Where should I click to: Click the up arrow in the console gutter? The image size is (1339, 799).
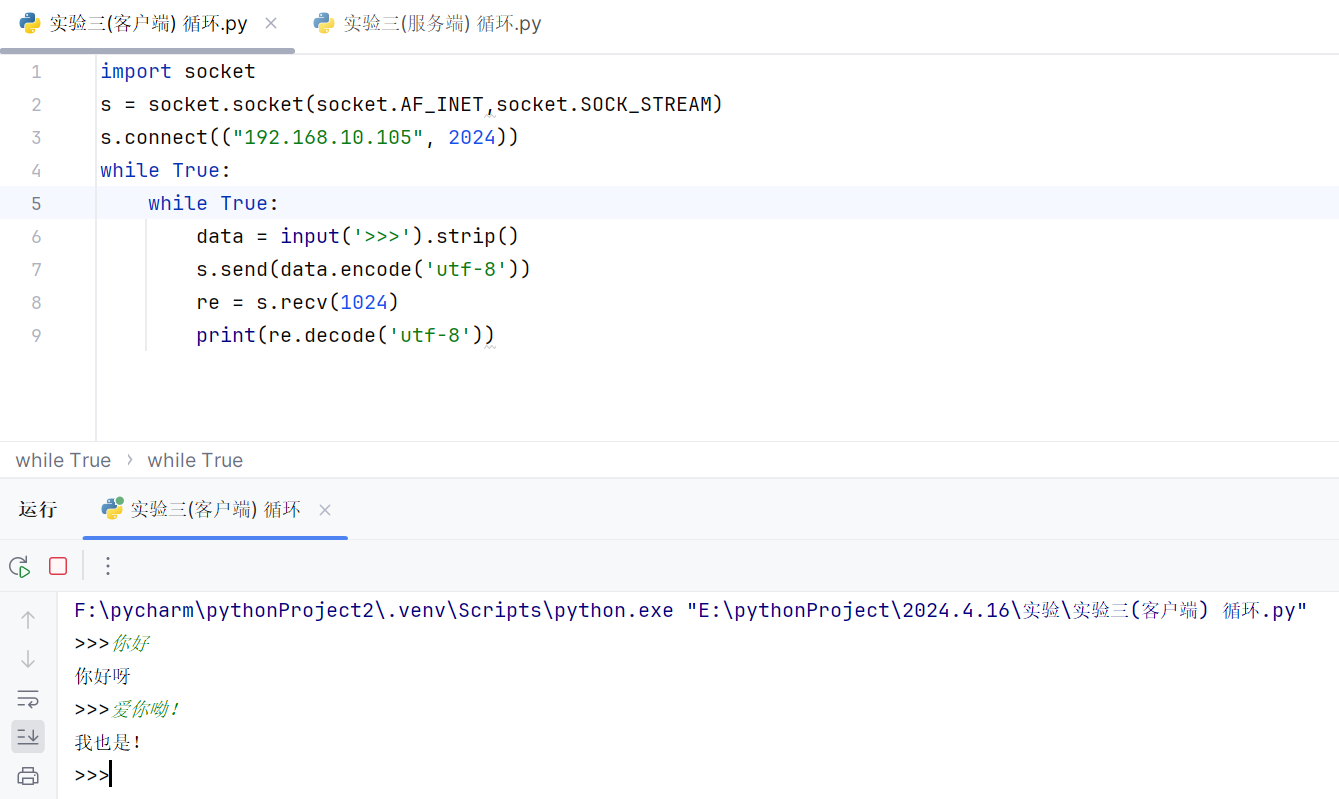[x=28, y=620]
